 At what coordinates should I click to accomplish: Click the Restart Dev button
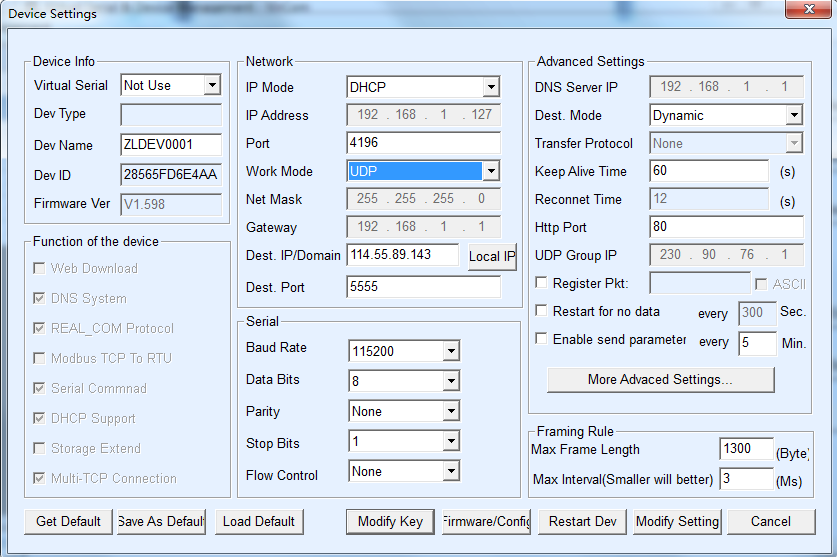pyautogui.click(x=582, y=521)
